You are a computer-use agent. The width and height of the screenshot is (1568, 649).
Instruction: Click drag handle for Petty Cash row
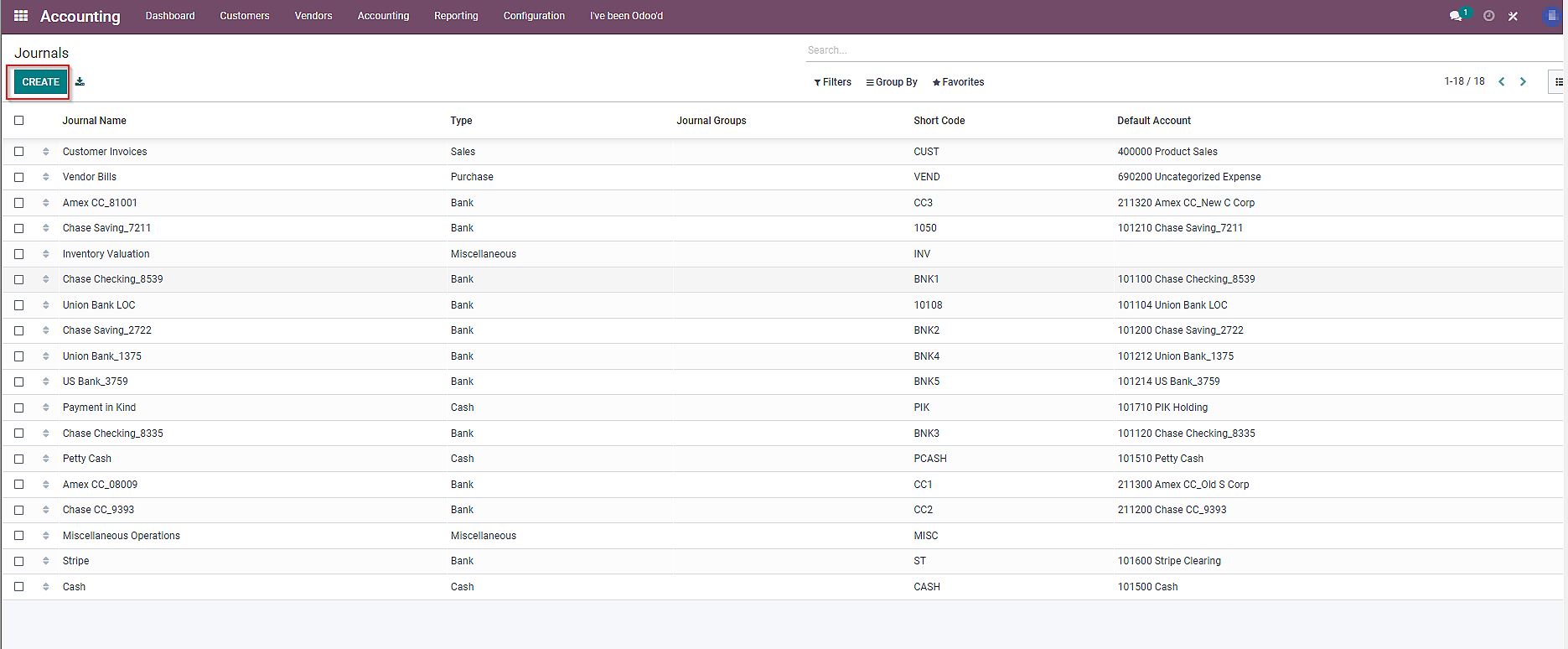point(46,459)
